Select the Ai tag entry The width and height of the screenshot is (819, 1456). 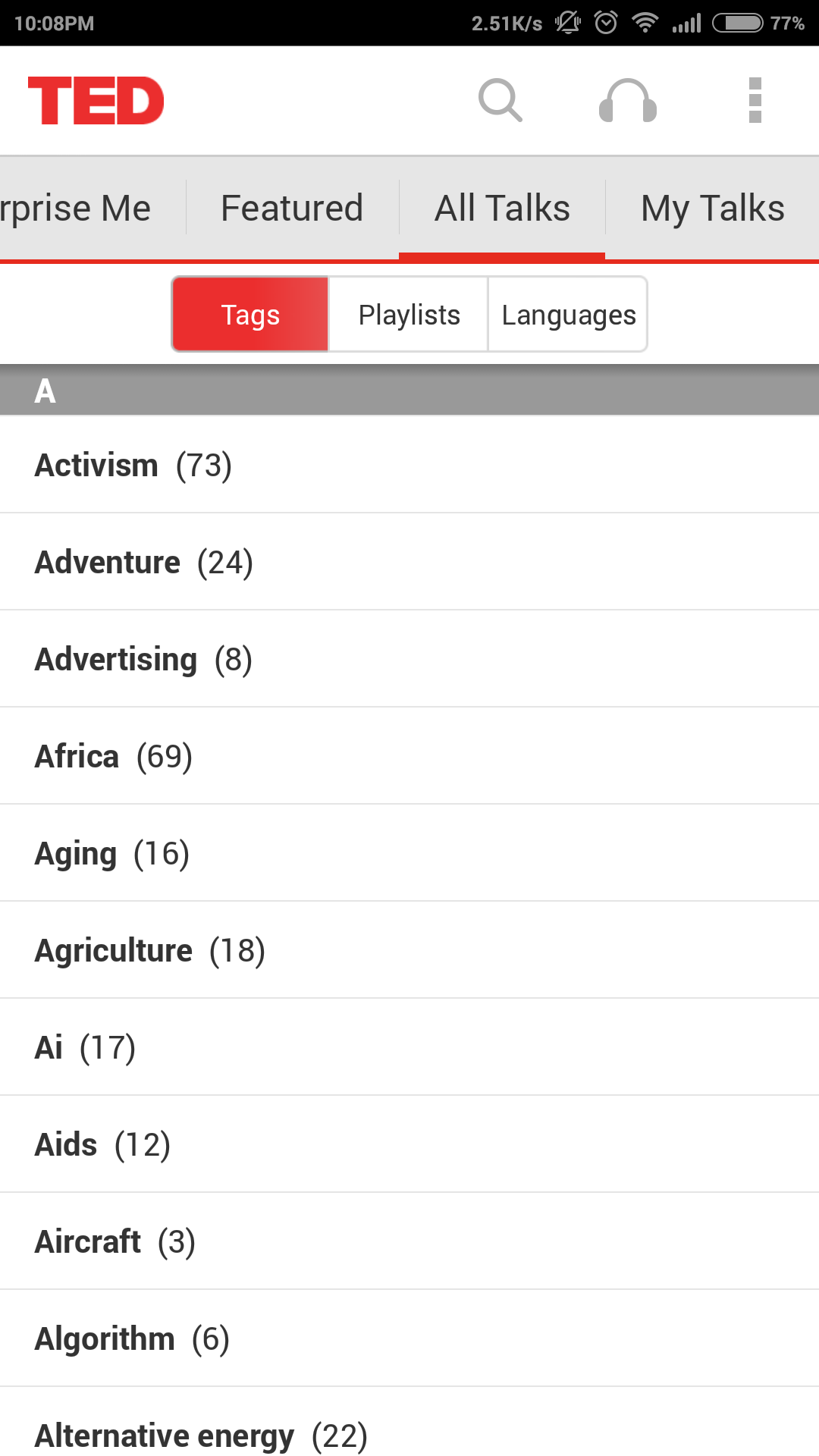[409, 1047]
